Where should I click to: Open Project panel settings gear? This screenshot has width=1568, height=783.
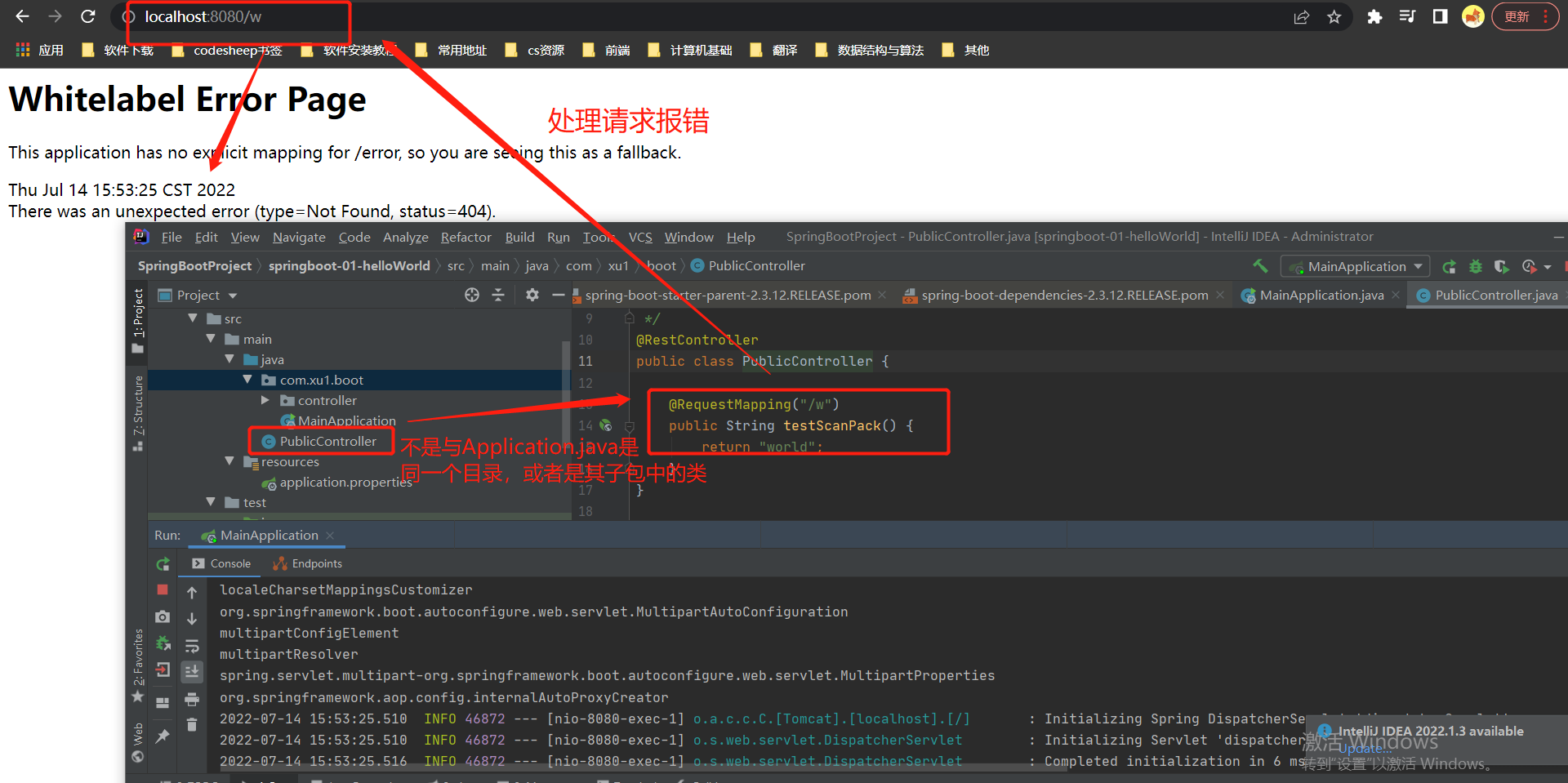click(532, 295)
